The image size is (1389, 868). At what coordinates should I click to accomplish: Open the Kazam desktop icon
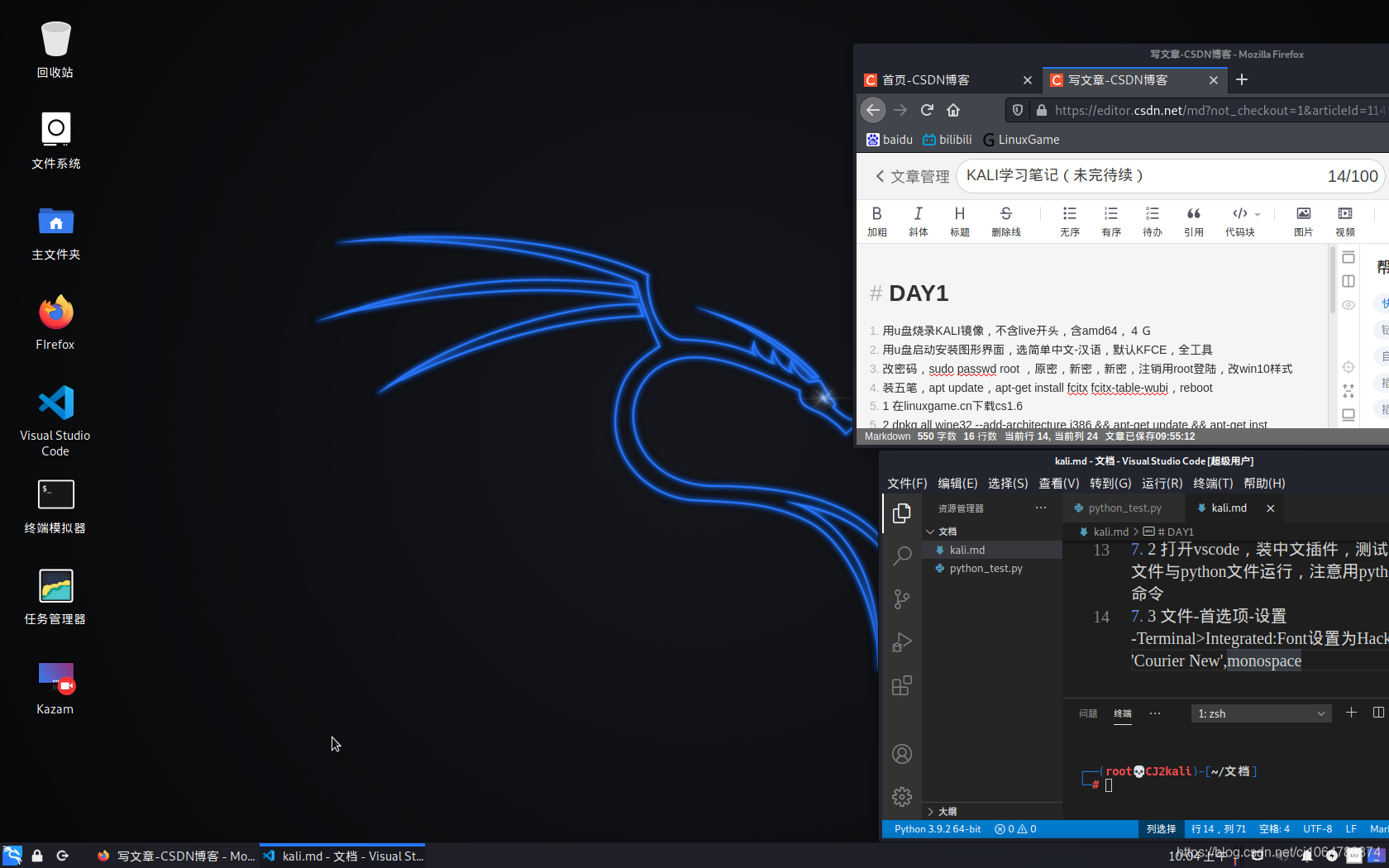(x=55, y=688)
